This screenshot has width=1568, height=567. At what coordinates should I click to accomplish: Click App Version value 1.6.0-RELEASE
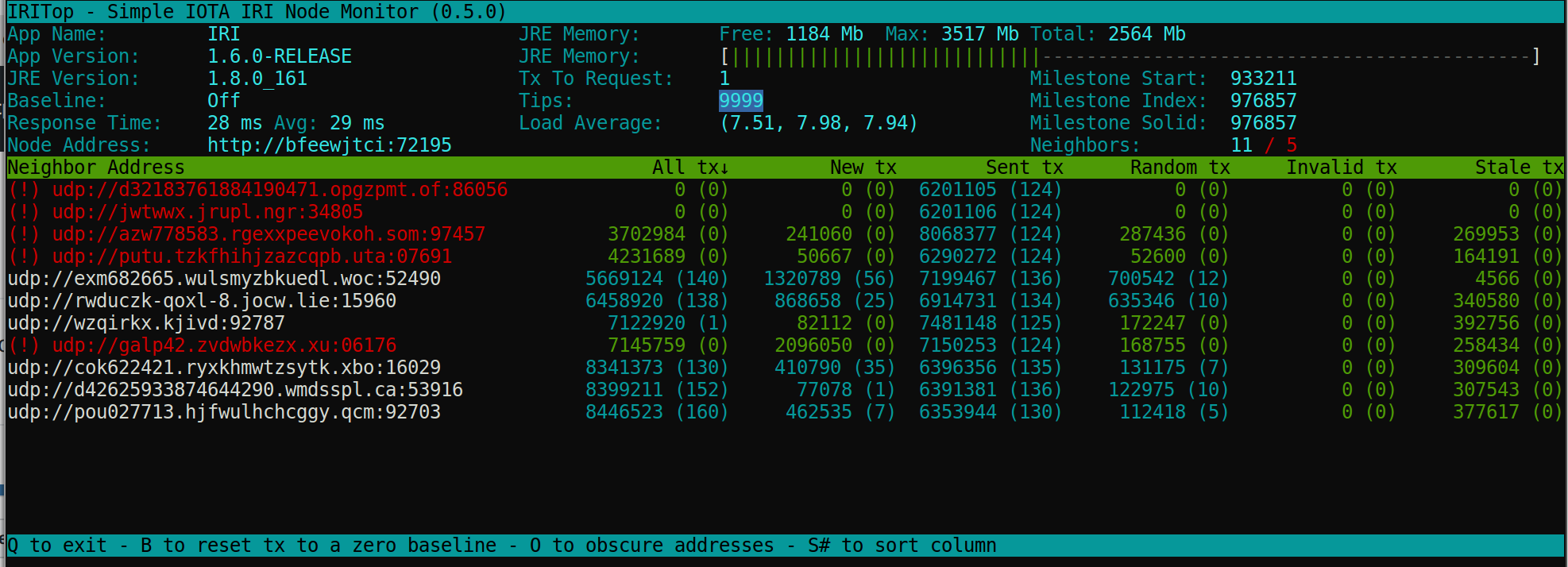pos(280,56)
